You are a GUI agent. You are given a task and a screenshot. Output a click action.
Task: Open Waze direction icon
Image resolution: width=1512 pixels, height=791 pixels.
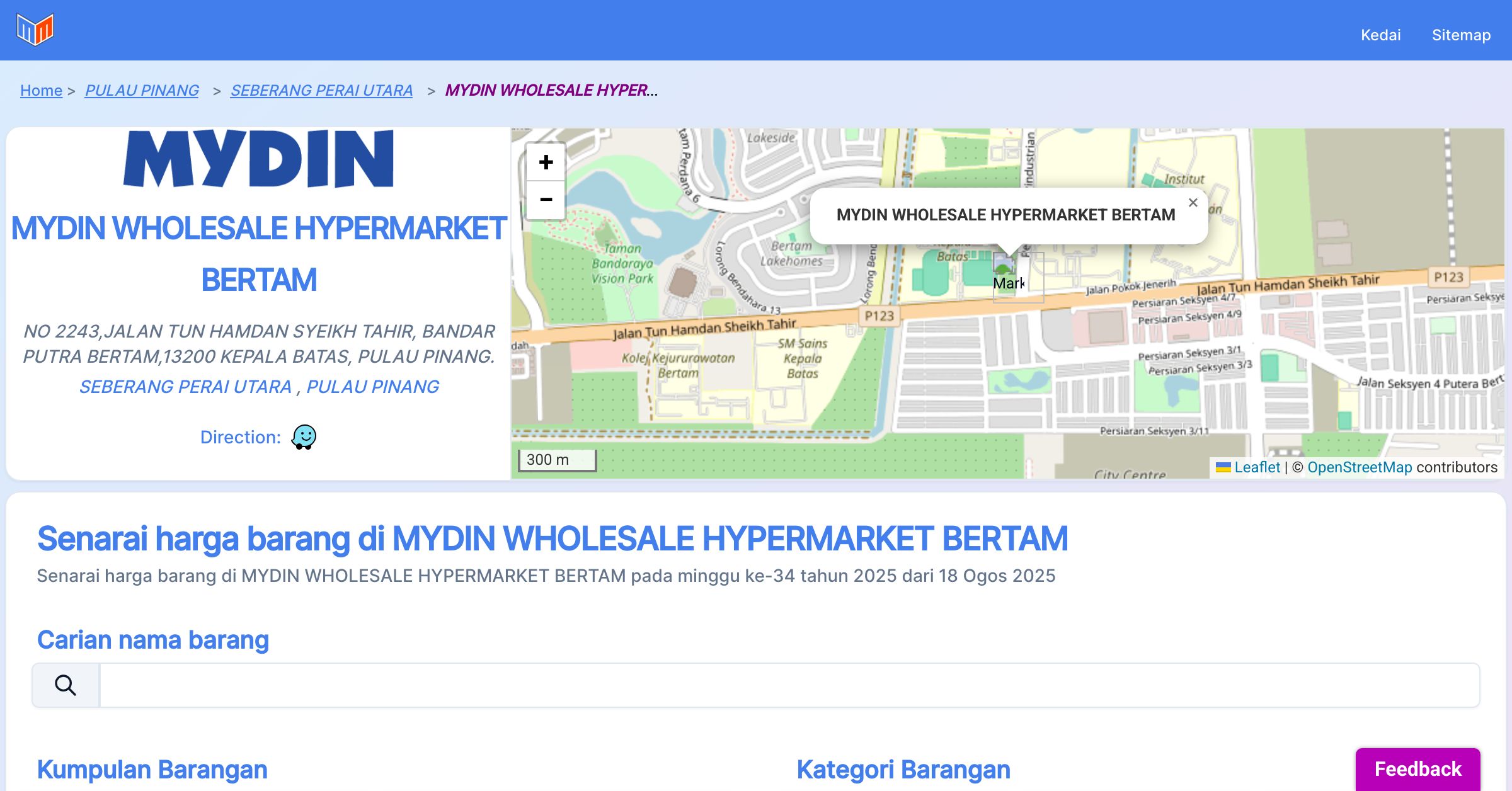click(x=304, y=437)
